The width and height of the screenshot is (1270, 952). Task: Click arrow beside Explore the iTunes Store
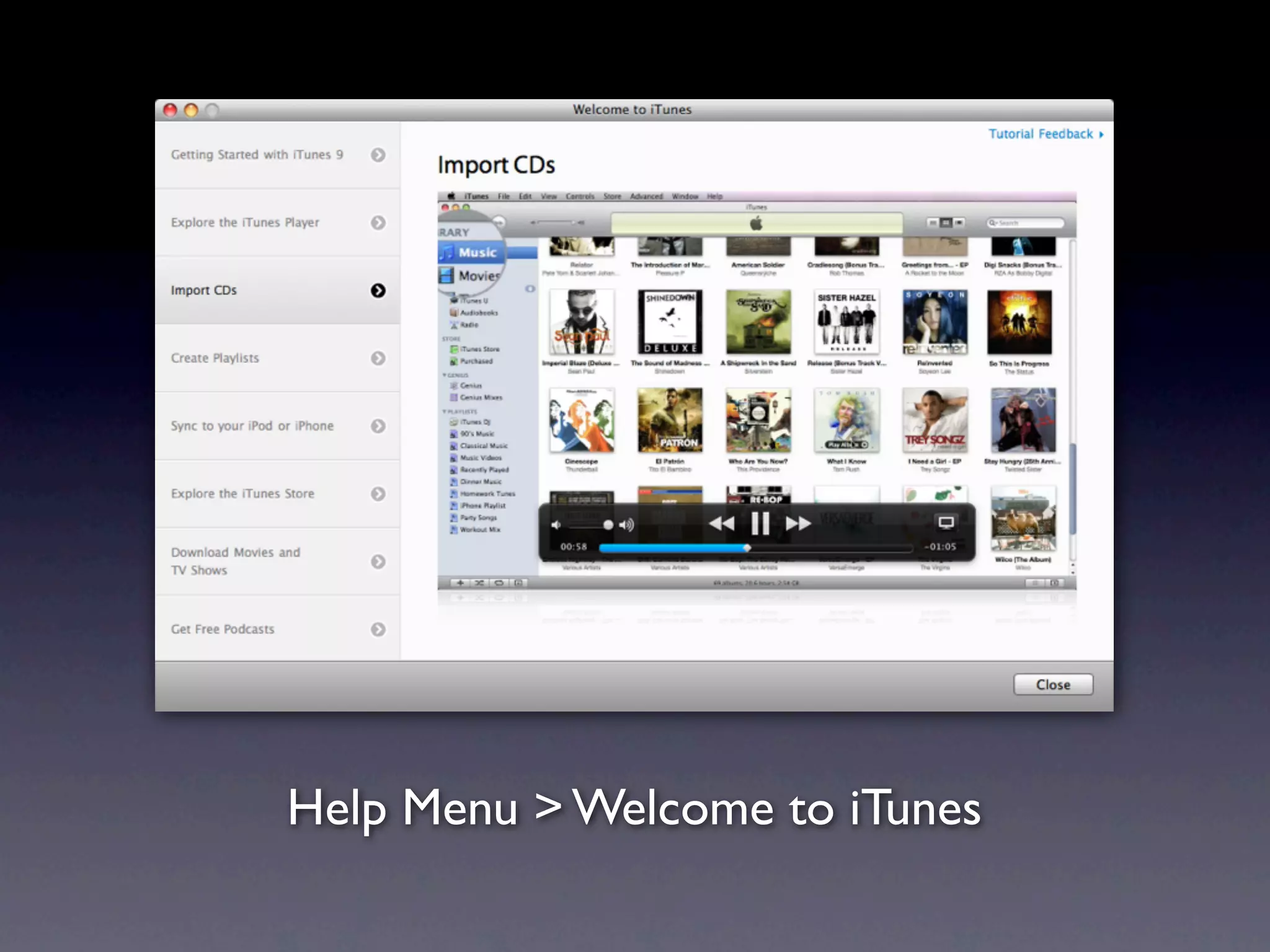coord(378,493)
